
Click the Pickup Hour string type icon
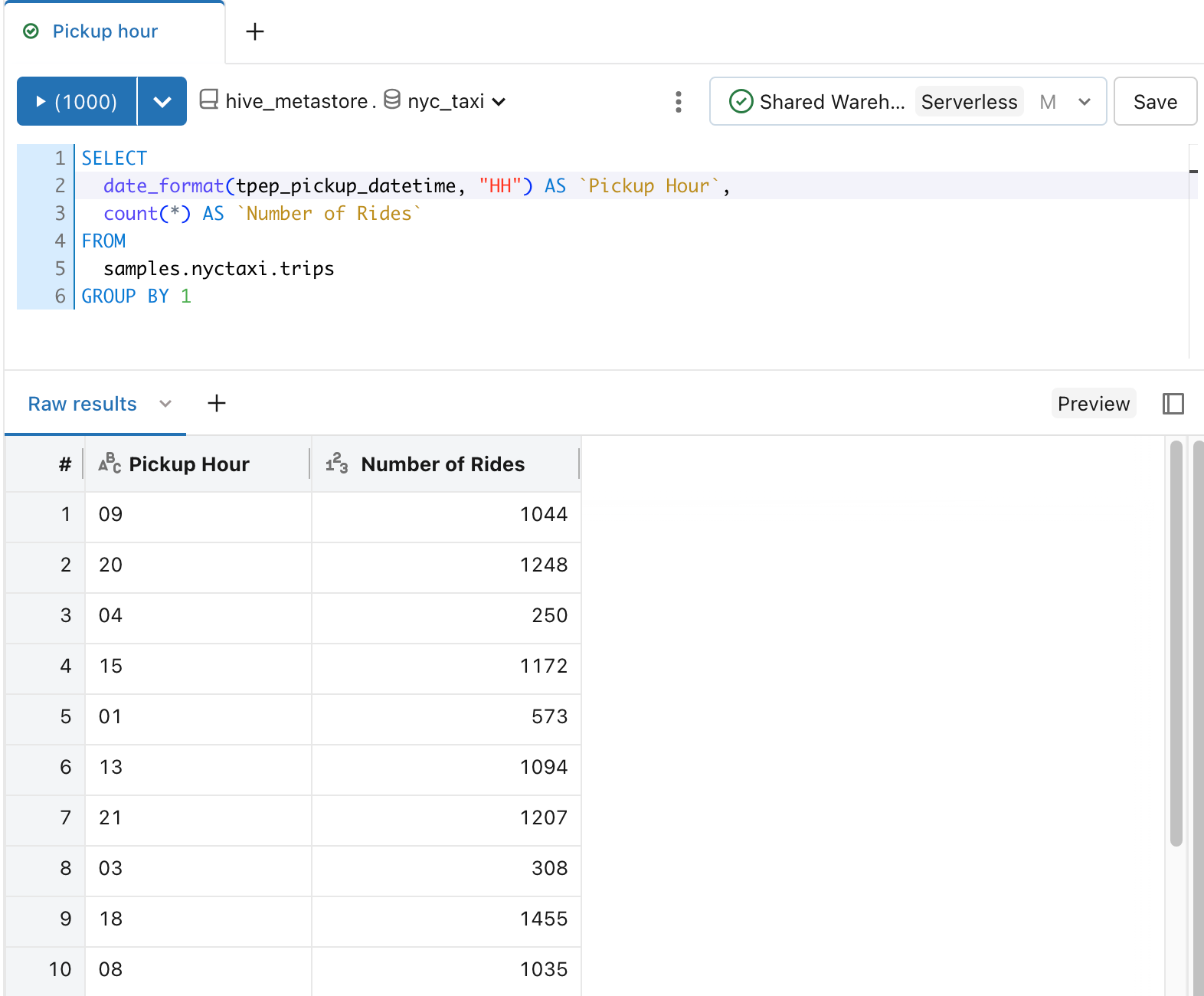pyautogui.click(x=110, y=464)
